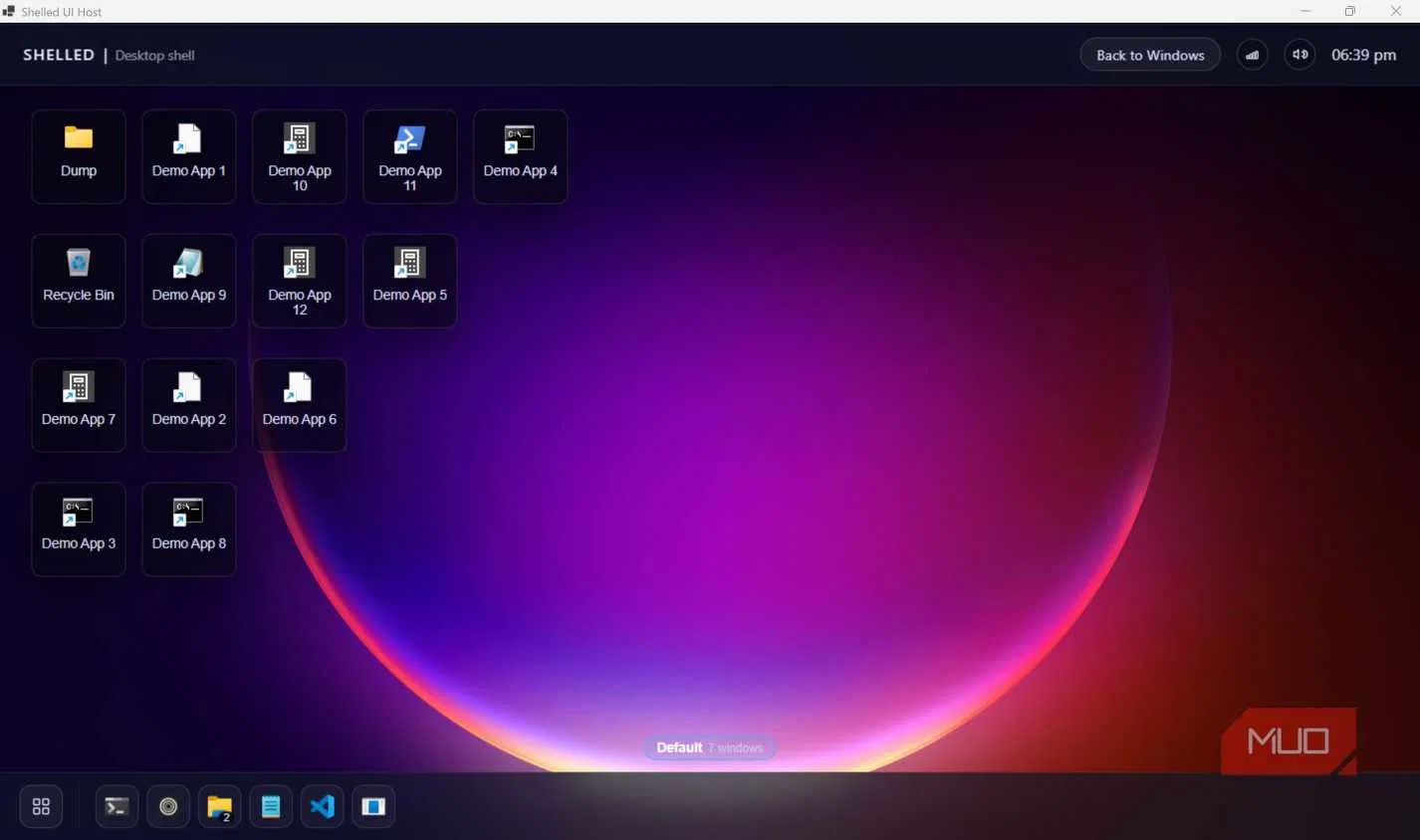Open the Recycle Bin
The image size is (1420, 840).
pyautogui.click(x=79, y=281)
